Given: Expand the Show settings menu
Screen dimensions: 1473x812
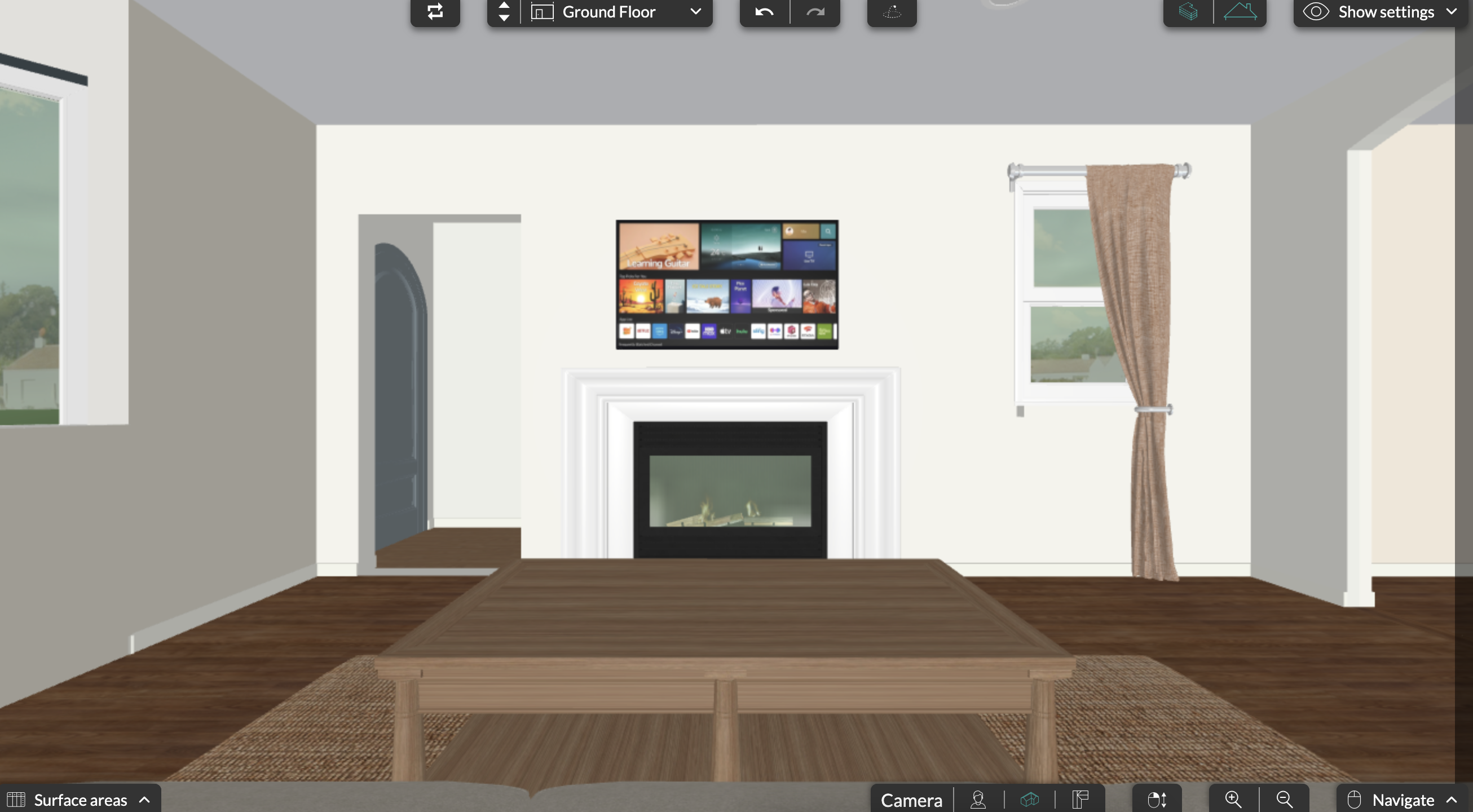Looking at the screenshot, I should click(x=1451, y=11).
